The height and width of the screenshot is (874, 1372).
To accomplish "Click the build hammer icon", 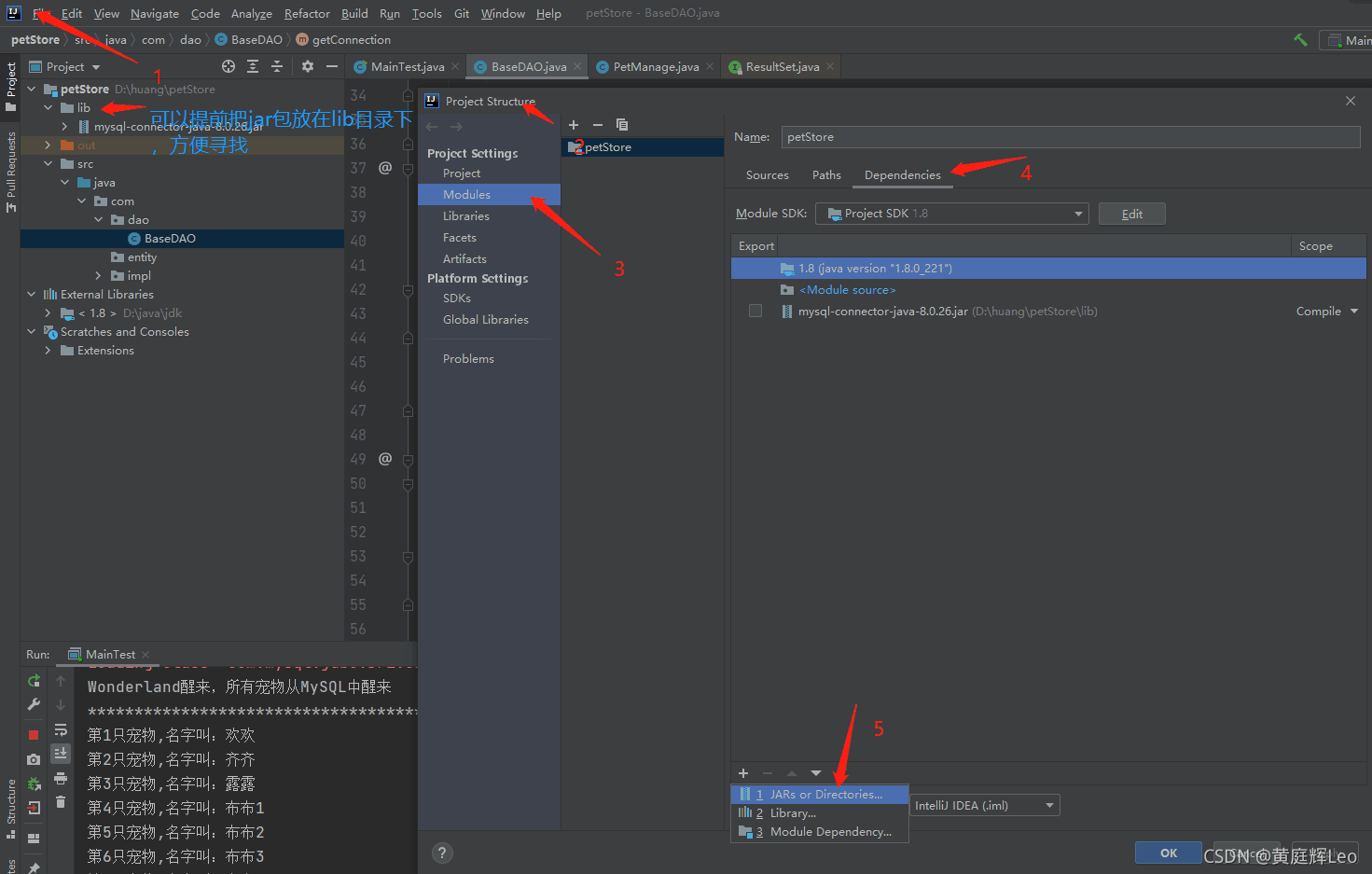I will pos(1300,40).
